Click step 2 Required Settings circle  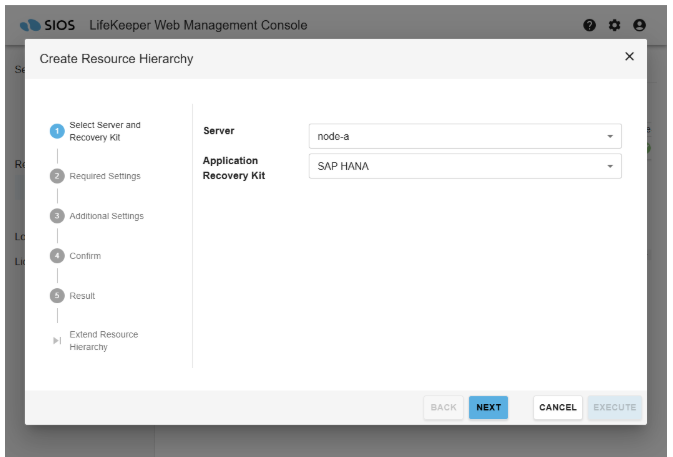tap(57, 176)
